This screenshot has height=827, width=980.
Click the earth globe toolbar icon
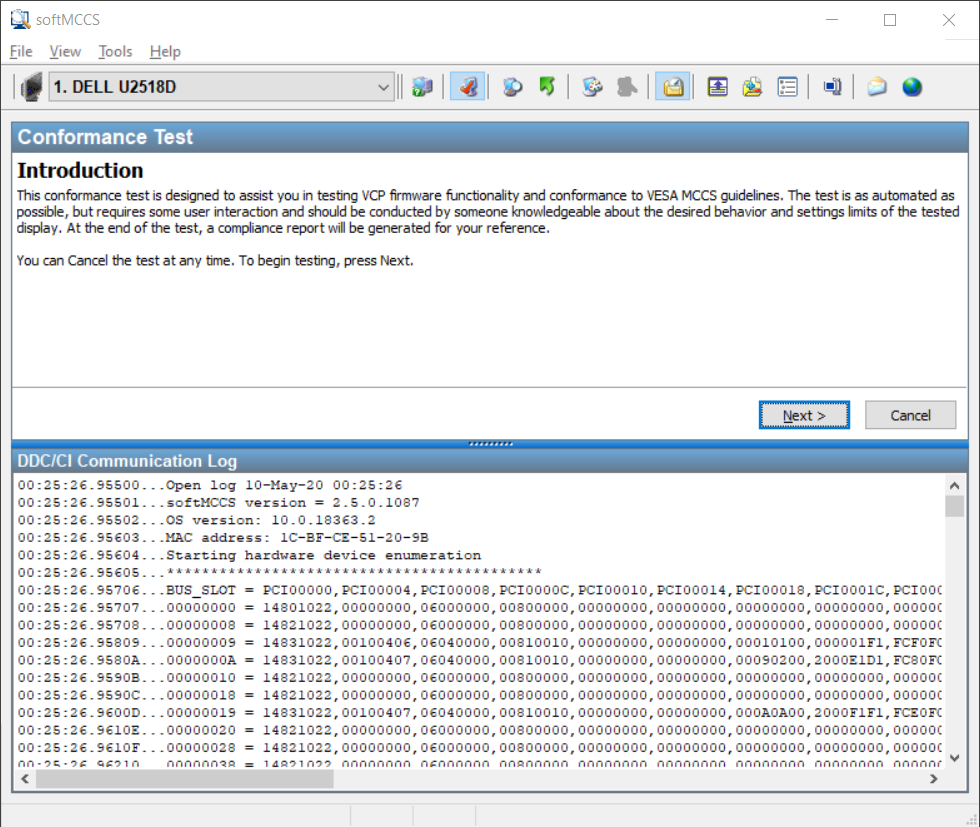(912, 87)
